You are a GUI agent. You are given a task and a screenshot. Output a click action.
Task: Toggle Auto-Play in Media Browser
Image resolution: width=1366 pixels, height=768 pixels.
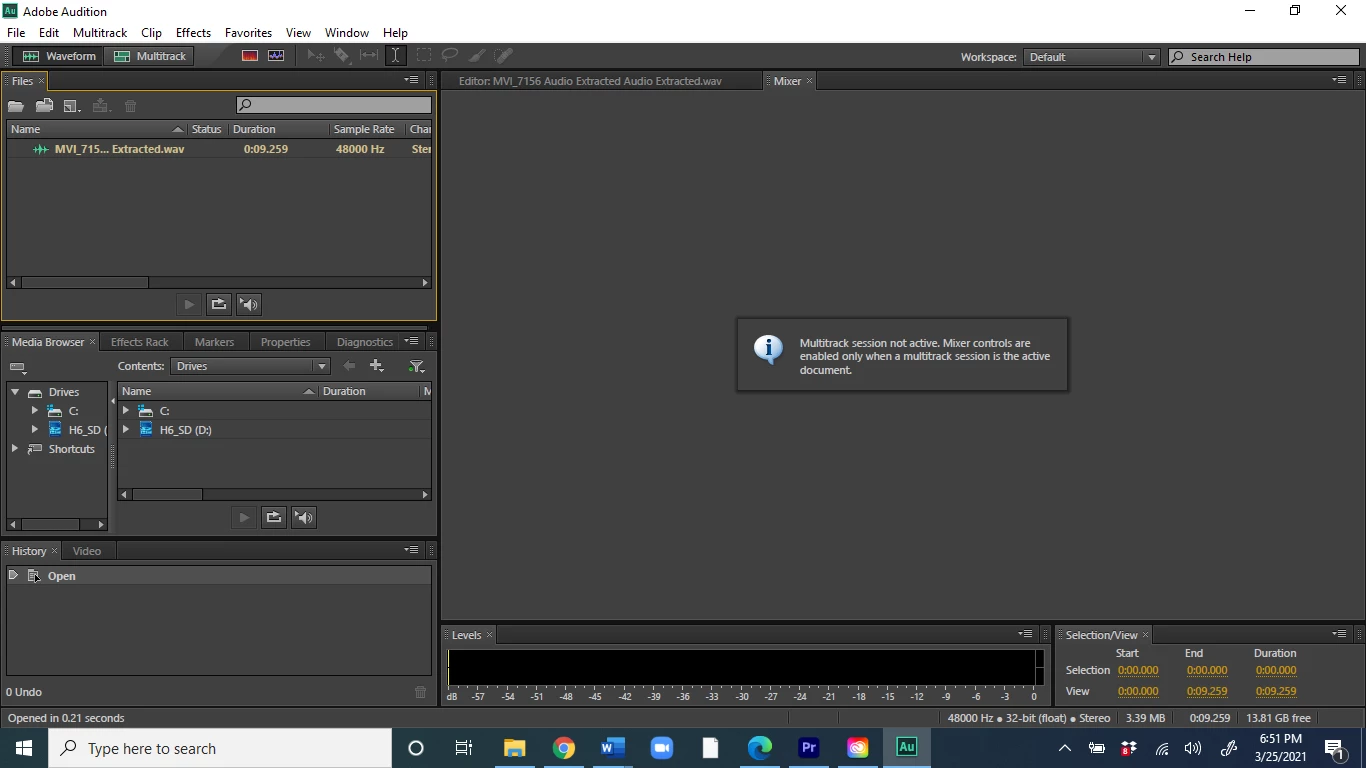coord(304,517)
